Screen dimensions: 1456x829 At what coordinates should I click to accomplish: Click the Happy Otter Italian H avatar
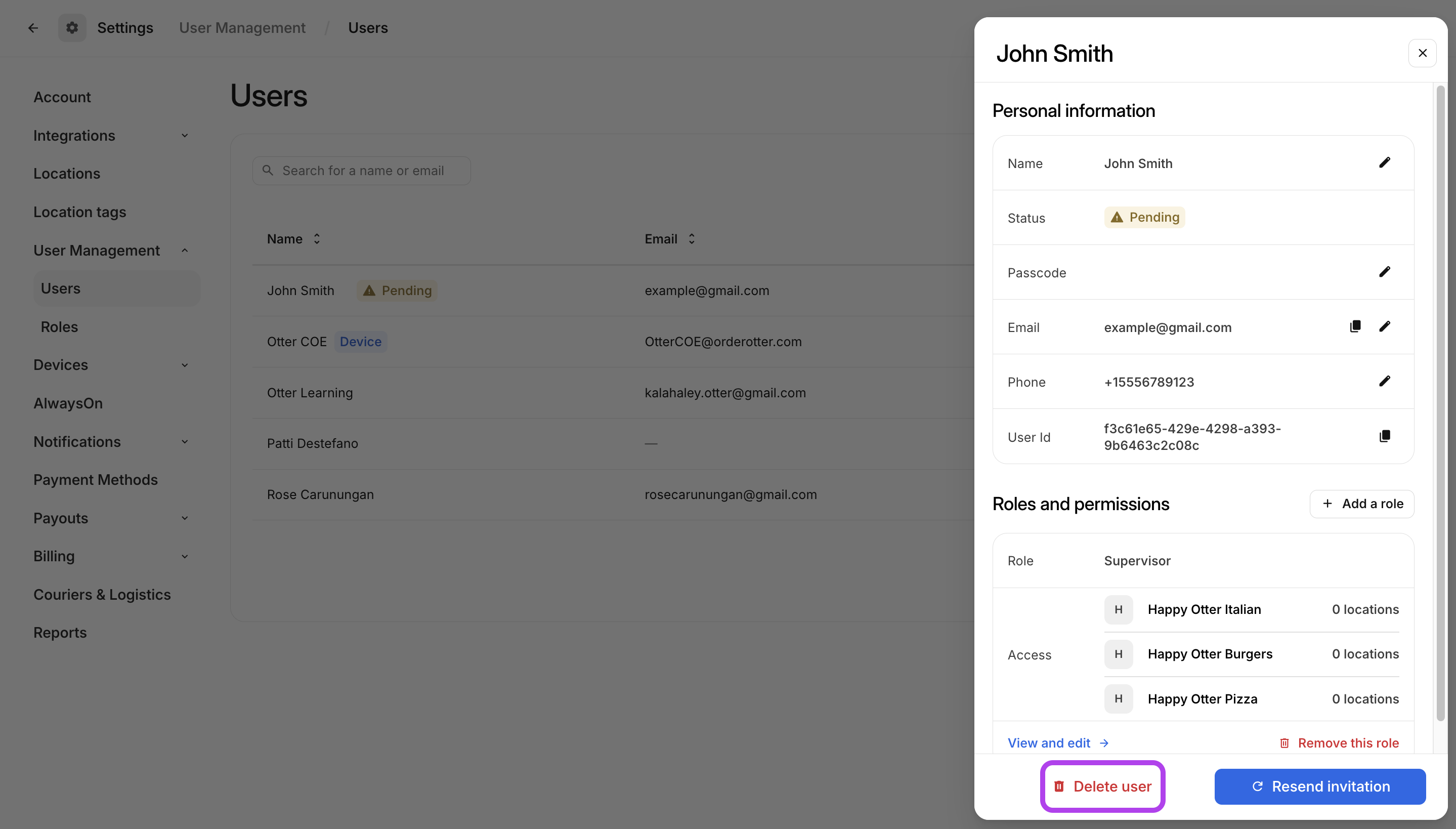[1118, 609]
